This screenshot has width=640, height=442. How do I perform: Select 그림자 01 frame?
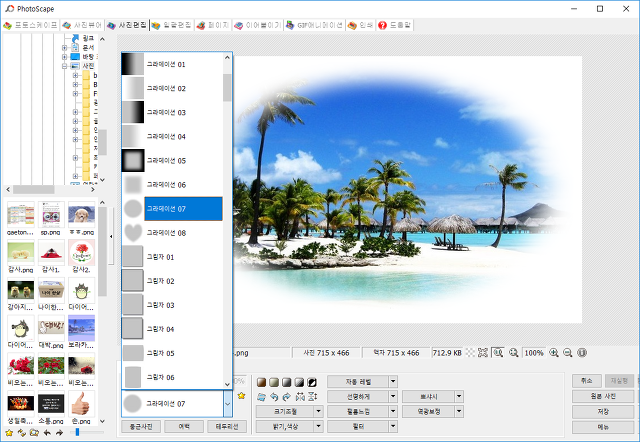click(172, 257)
